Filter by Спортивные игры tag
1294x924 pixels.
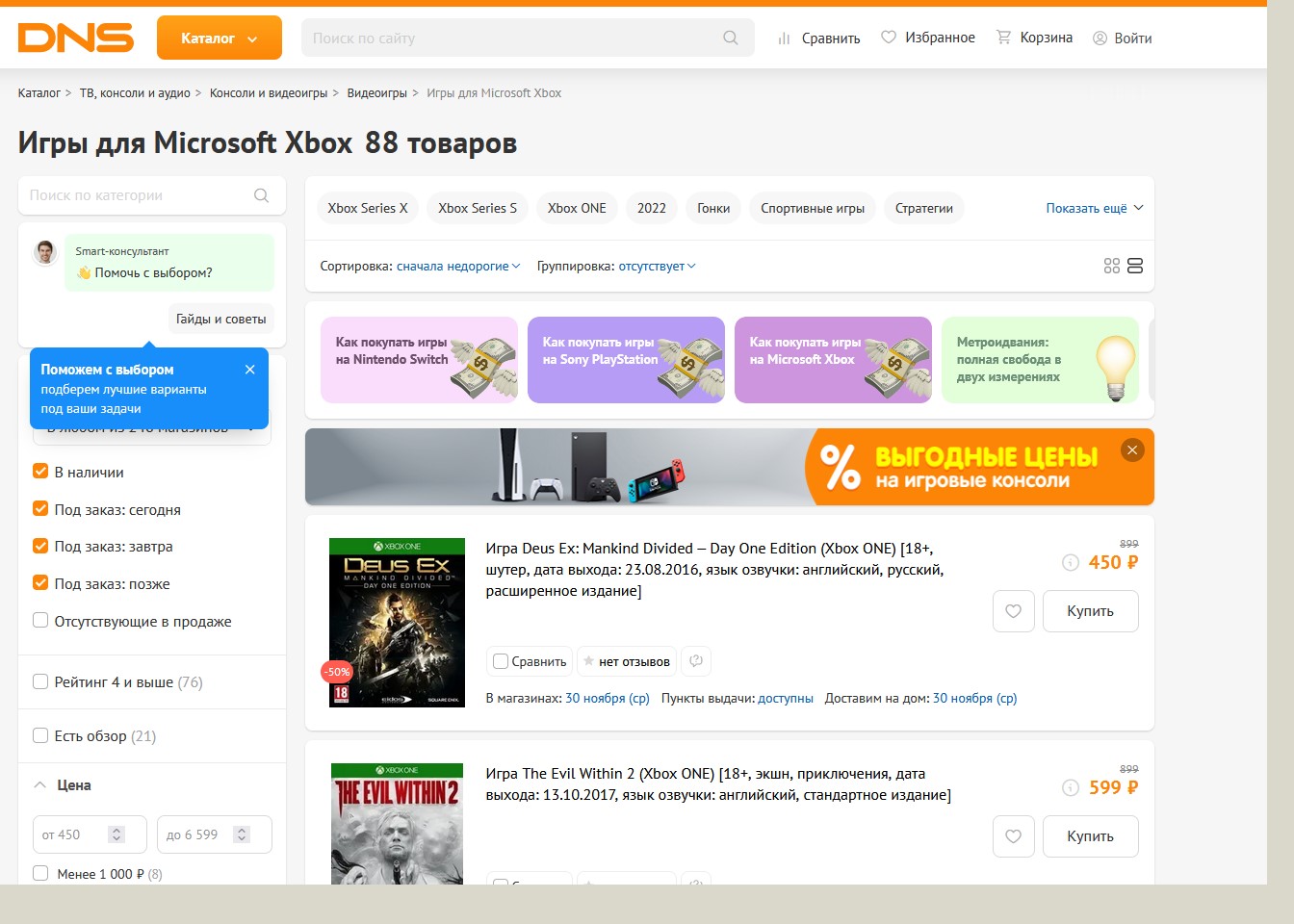(813, 208)
